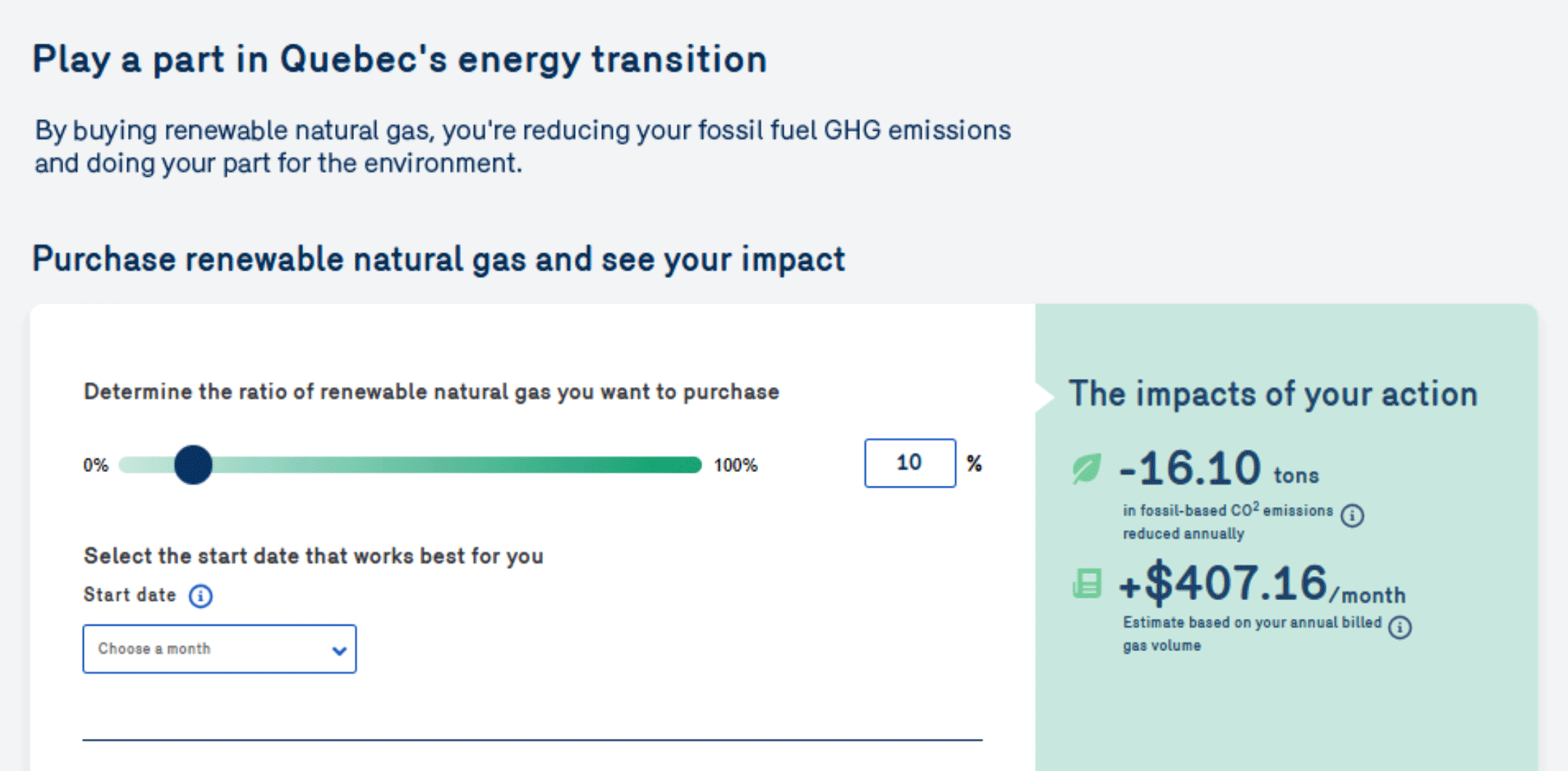
Task: Click the green bill document icon
Action: pos(1087,583)
